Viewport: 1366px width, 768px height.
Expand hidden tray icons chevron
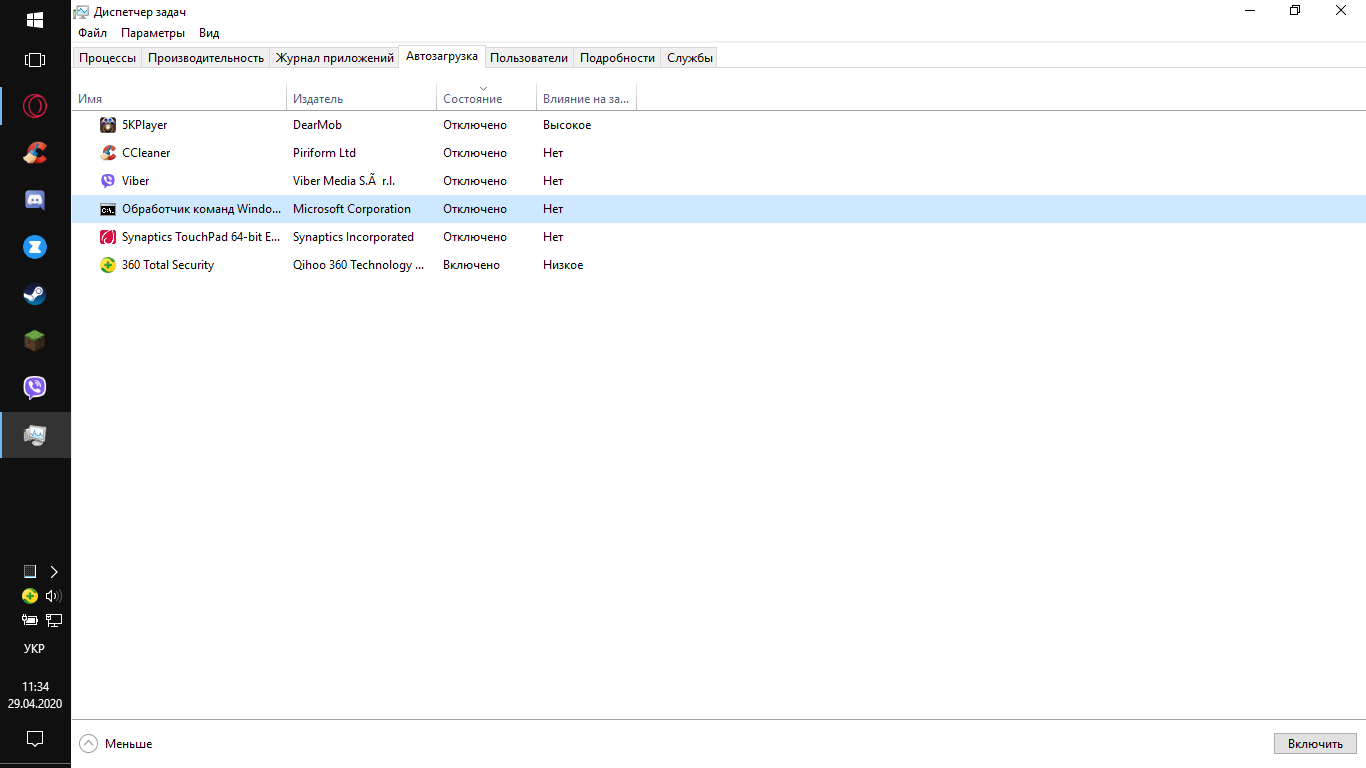click(x=54, y=572)
